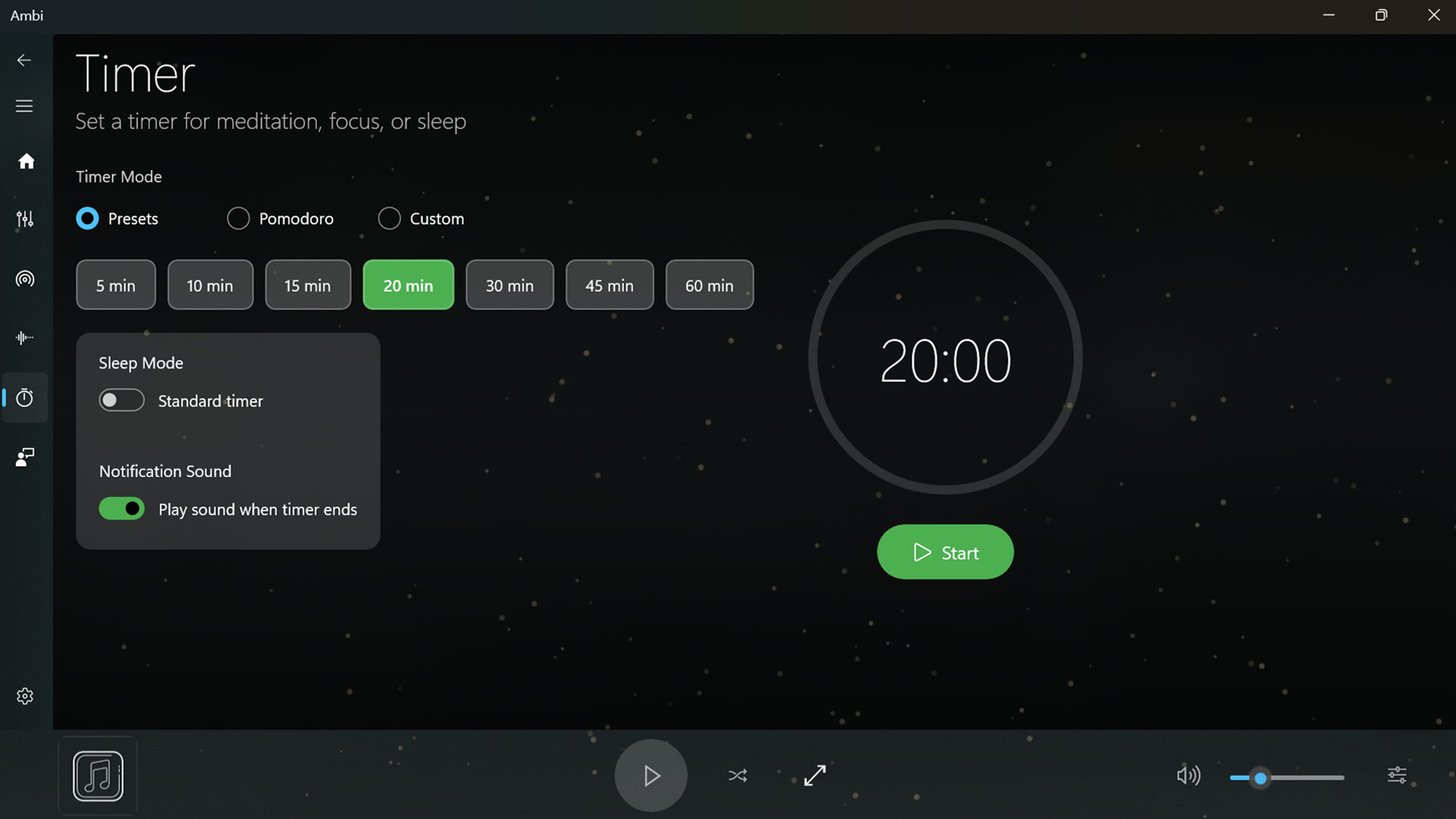Open the sound mixer sliders panel
Image resolution: width=1456 pixels, height=819 pixels.
(x=26, y=219)
